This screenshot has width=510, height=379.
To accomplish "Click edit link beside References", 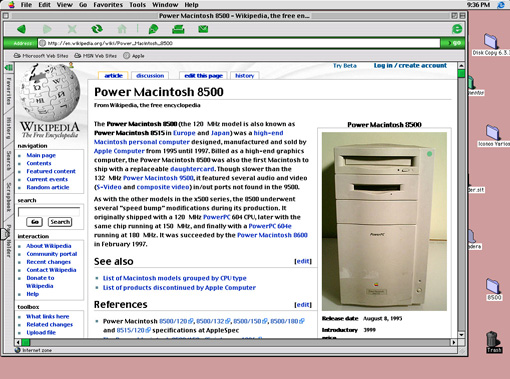I will (303, 305).
